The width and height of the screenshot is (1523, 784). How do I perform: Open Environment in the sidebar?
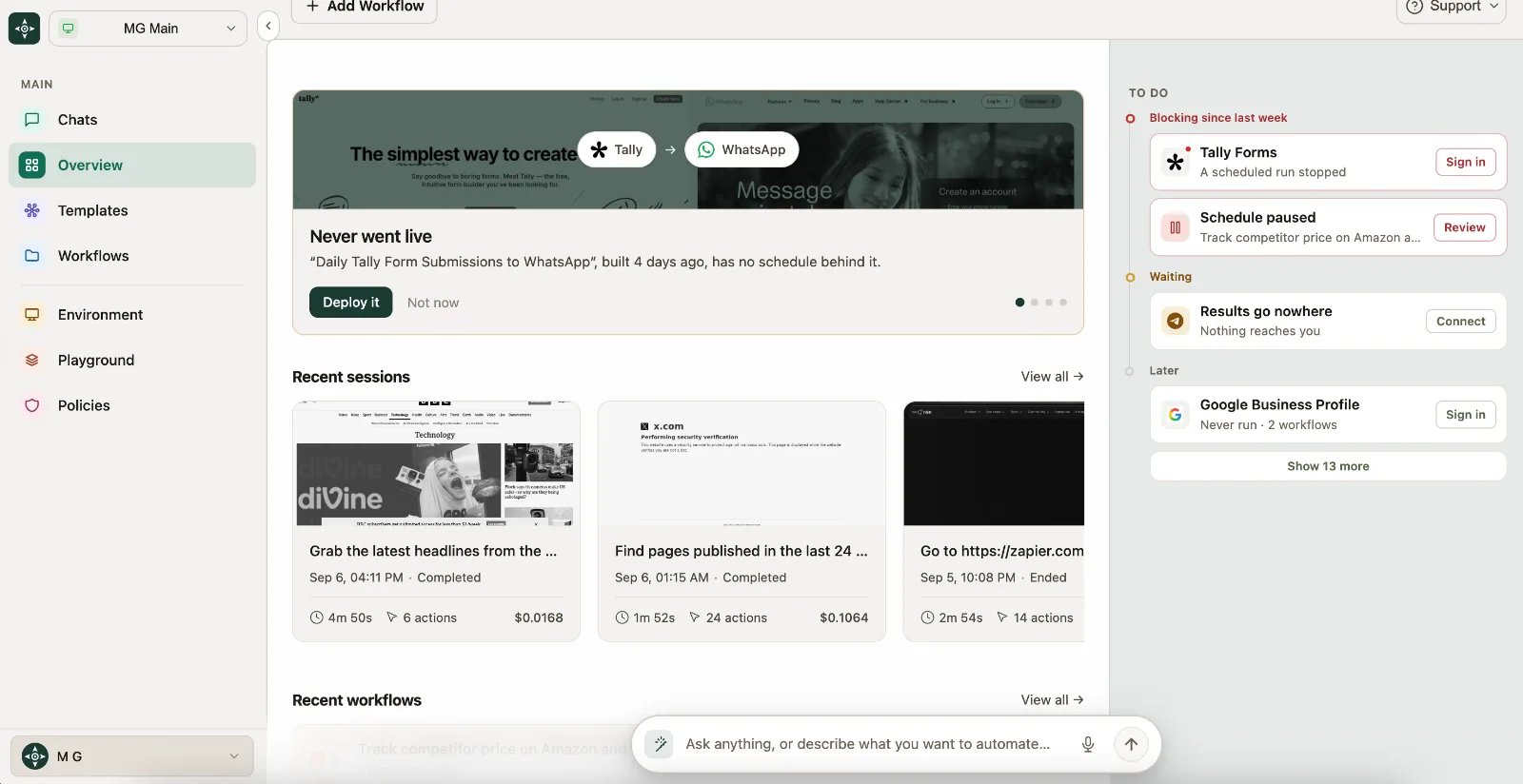[132, 315]
